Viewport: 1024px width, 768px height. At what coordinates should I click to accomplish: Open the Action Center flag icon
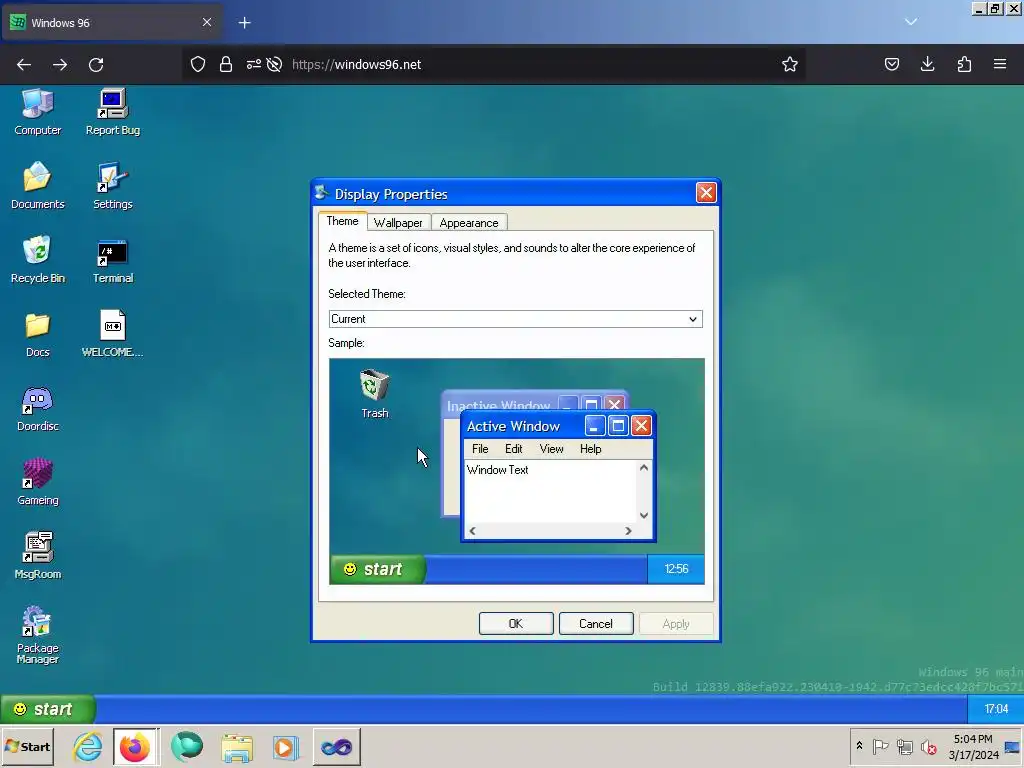pos(880,746)
